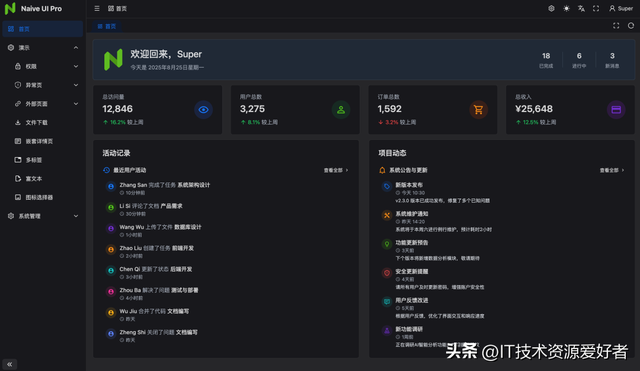Click the 安全更新提醒 announcement title
This screenshot has width=640, height=371.
pos(412,271)
